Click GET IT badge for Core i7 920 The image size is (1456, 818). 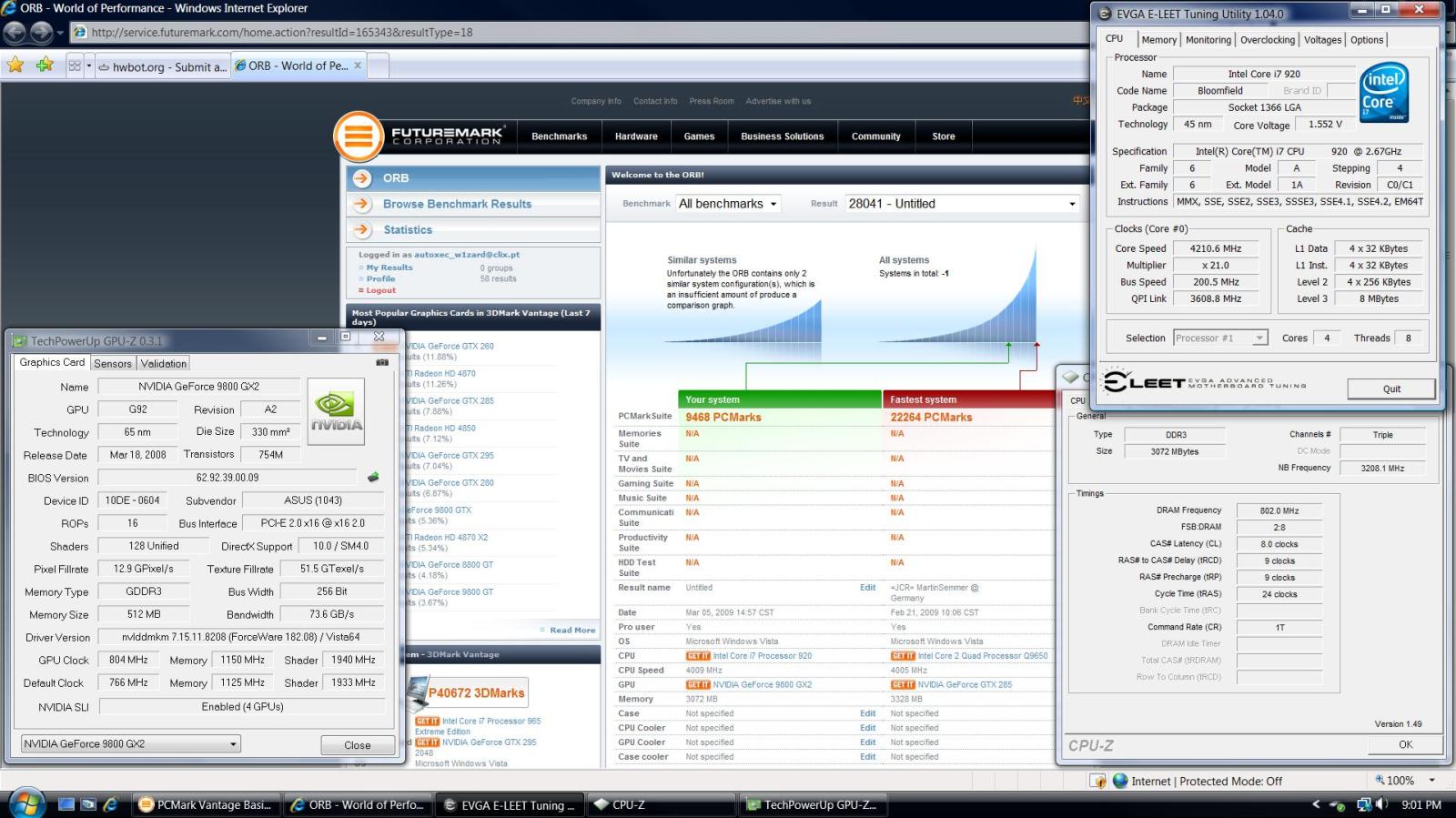click(x=698, y=656)
